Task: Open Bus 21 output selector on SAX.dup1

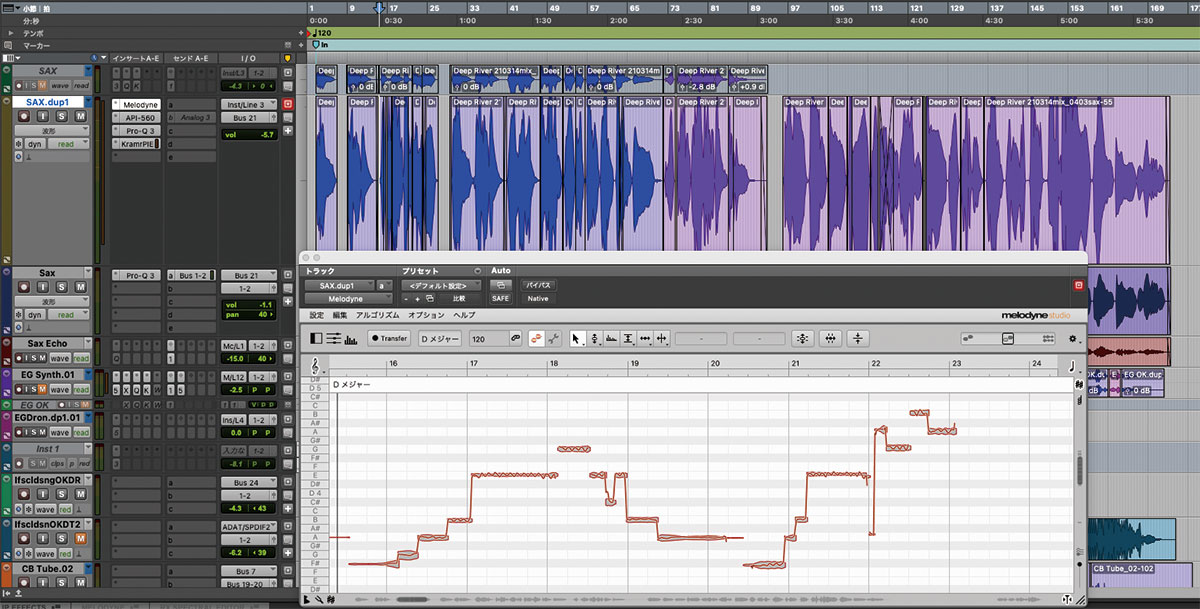Action: click(248, 118)
